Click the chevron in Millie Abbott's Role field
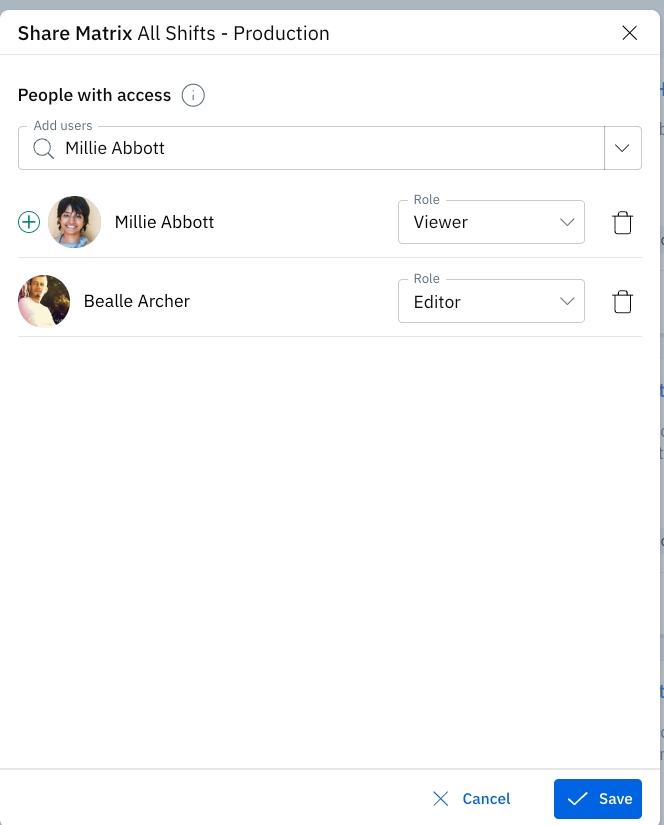664x825 pixels. (567, 222)
